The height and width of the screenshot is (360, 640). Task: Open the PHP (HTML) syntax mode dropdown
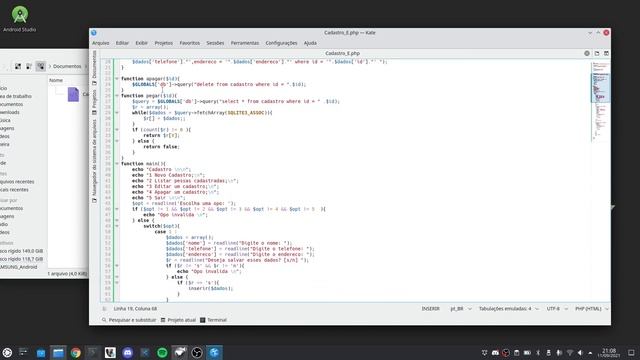tap(592, 309)
